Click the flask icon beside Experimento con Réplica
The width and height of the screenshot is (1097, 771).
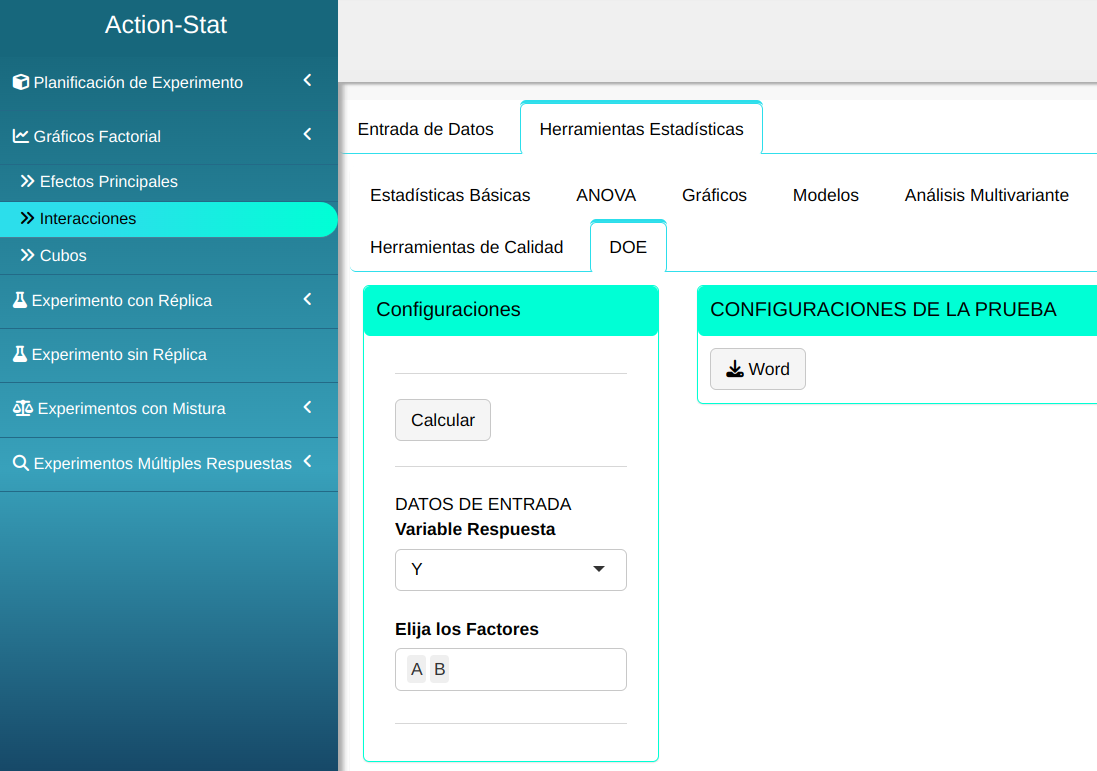tap(19, 300)
